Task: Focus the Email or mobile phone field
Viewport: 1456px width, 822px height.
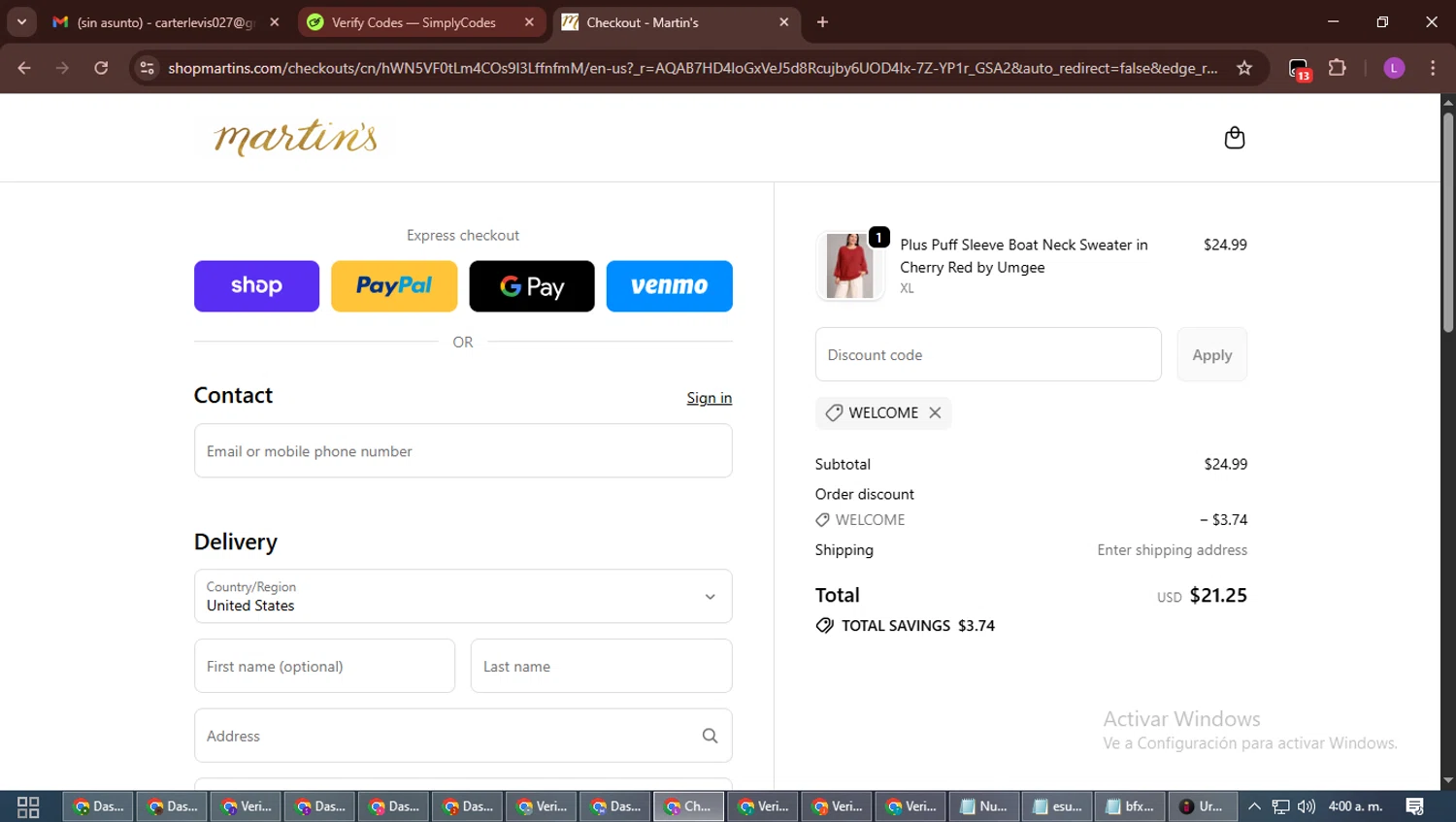Action: pyautogui.click(x=463, y=450)
